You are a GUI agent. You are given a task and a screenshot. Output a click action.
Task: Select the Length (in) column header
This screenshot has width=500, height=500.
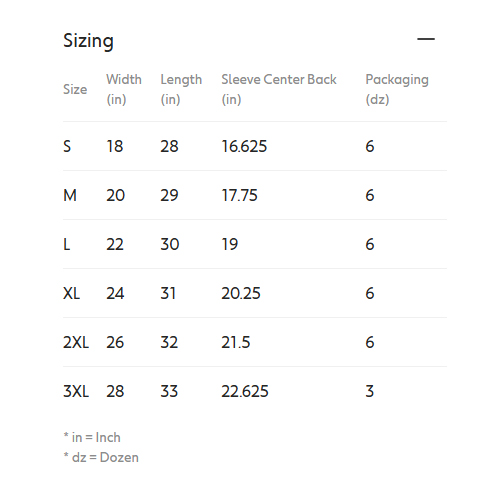pyautogui.click(x=181, y=89)
